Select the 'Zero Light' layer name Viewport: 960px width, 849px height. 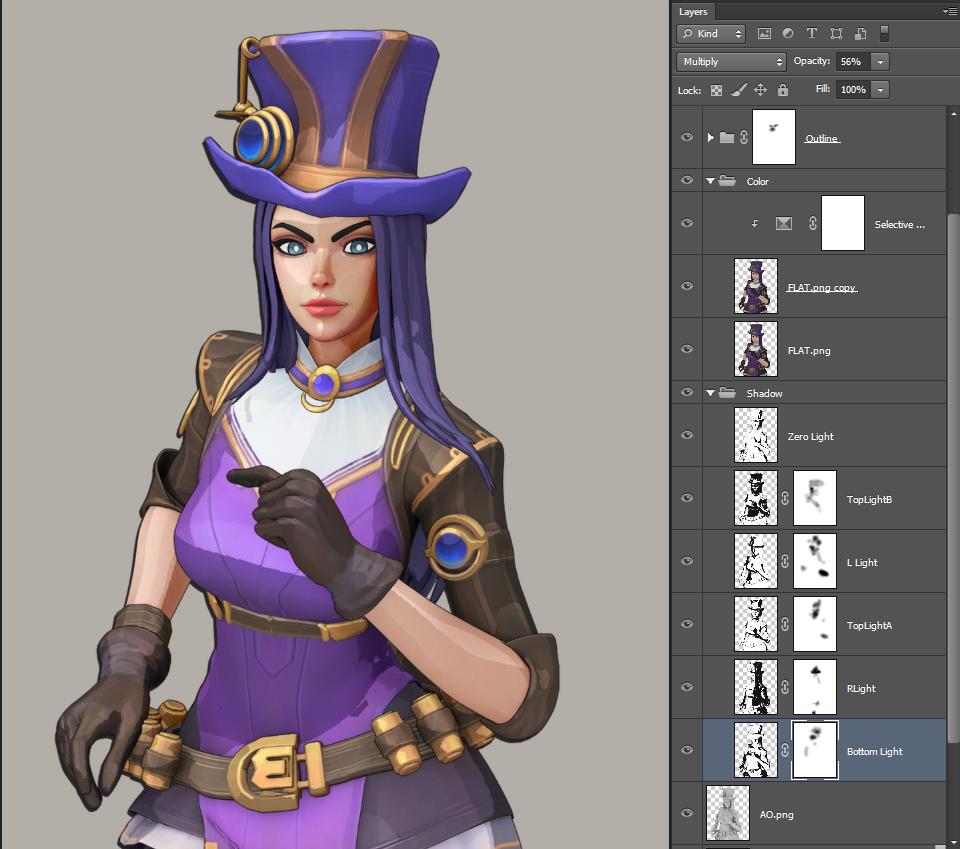pyautogui.click(x=811, y=436)
